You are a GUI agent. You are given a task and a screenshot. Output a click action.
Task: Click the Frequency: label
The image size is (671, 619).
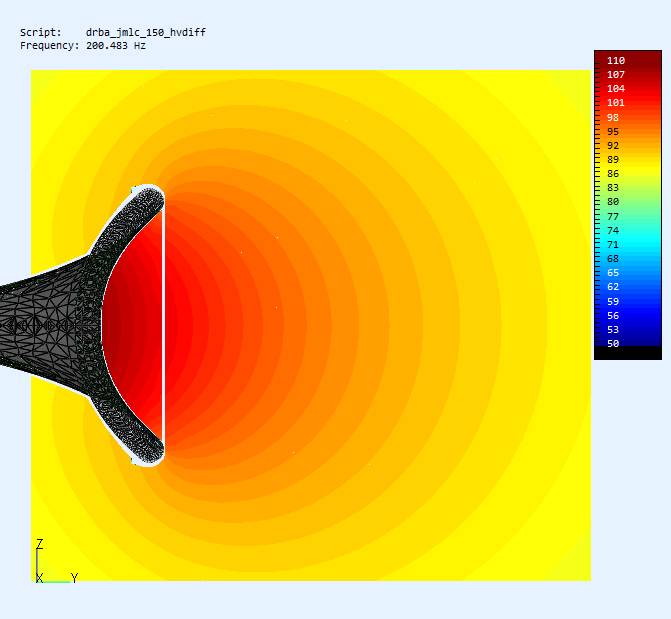50,46
